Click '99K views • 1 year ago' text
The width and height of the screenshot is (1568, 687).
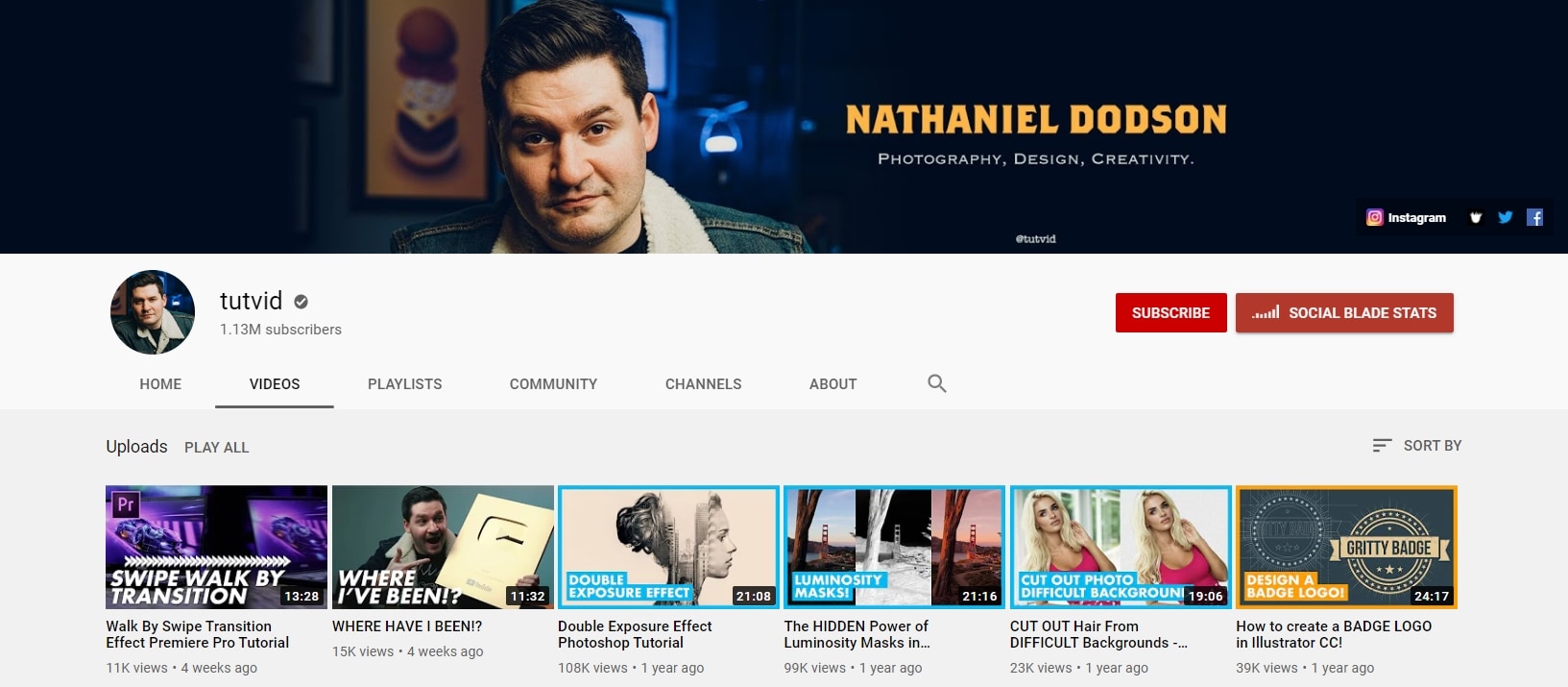coord(853,668)
